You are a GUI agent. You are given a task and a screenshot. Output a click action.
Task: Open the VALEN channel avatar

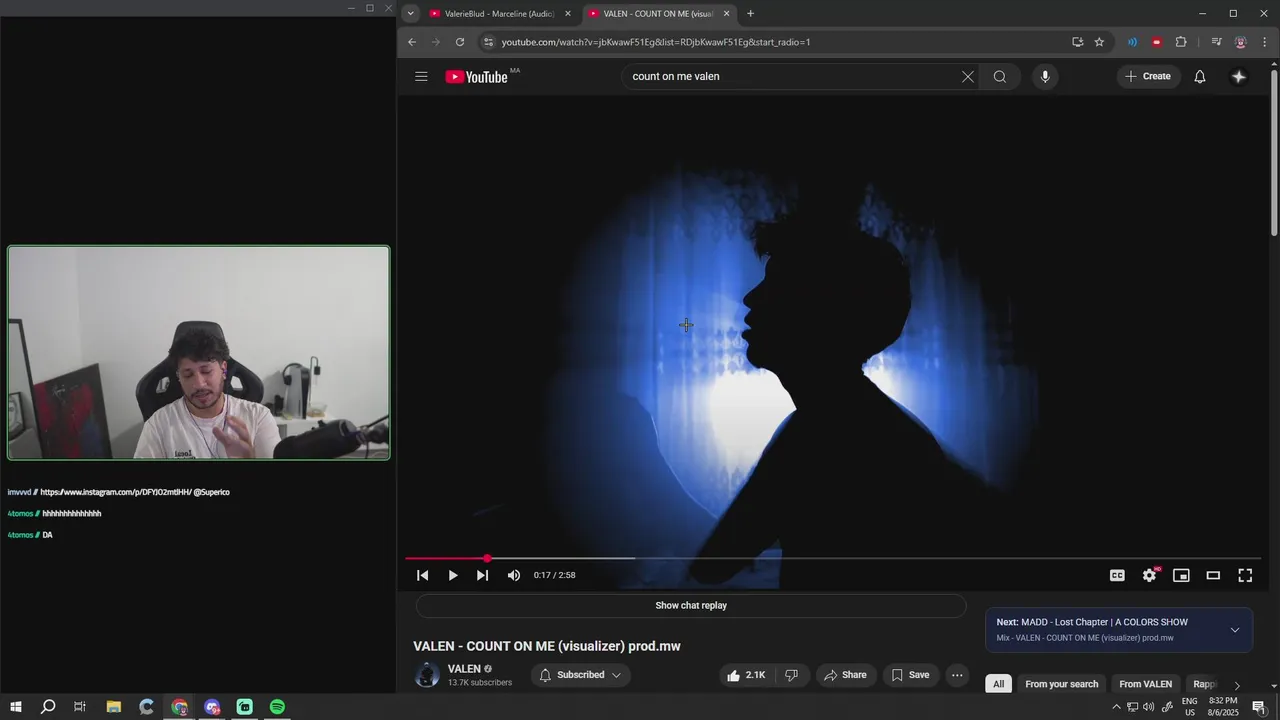(427, 675)
